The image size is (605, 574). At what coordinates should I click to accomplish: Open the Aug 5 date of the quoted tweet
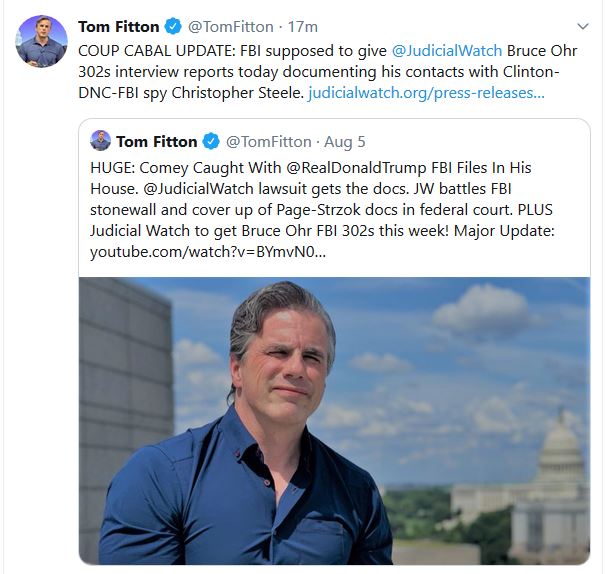click(x=343, y=141)
